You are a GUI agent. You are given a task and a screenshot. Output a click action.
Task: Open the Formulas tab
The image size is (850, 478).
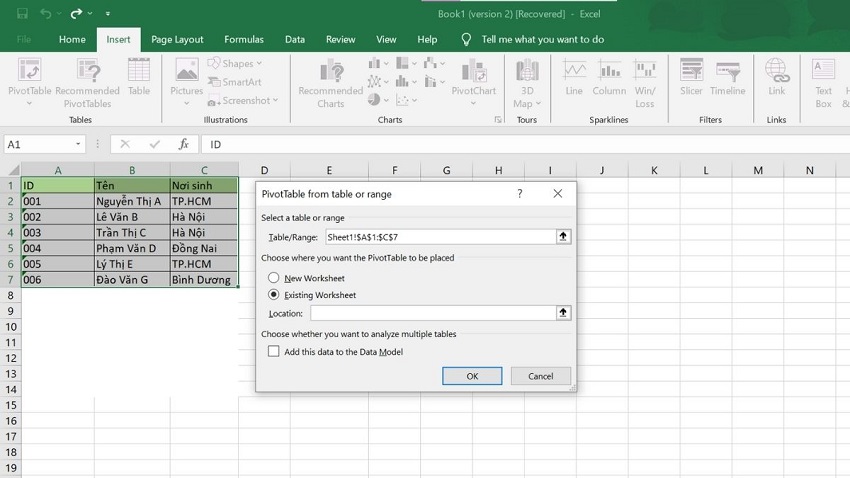coord(244,40)
